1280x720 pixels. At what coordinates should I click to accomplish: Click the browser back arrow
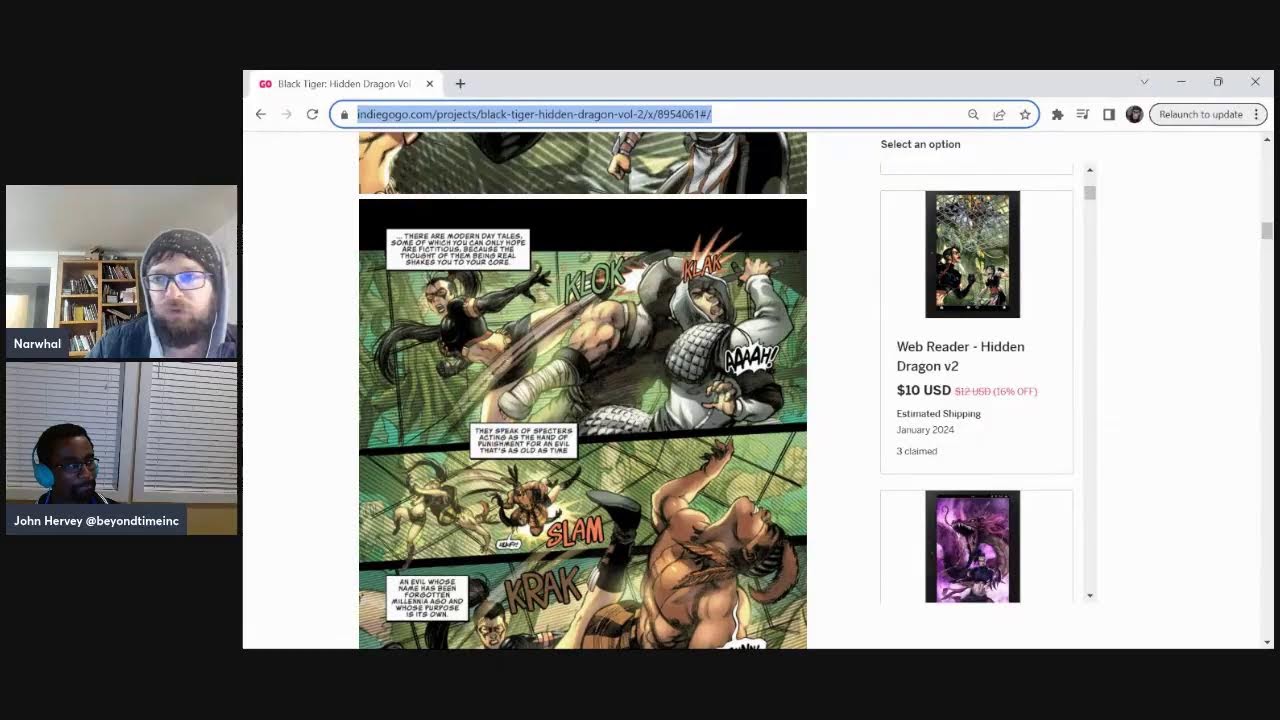(261, 114)
